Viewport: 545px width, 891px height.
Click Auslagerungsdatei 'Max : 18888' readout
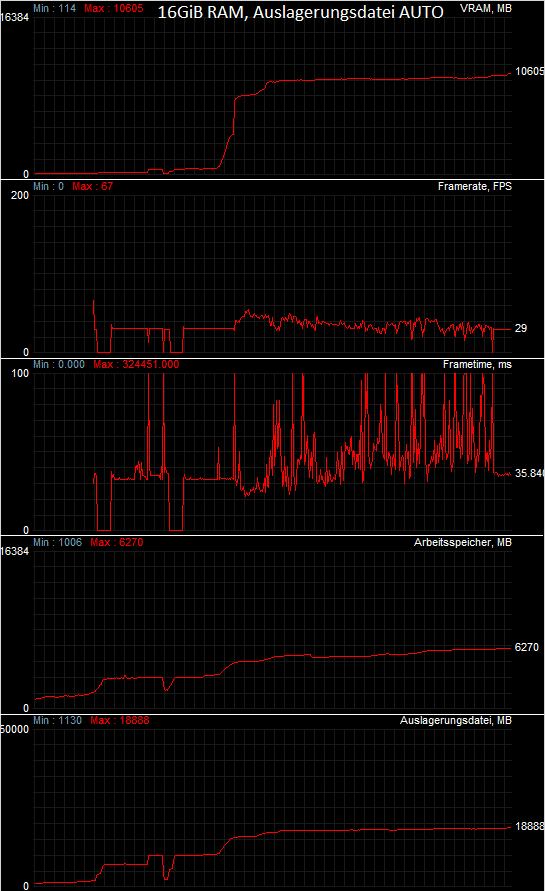click(119, 721)
